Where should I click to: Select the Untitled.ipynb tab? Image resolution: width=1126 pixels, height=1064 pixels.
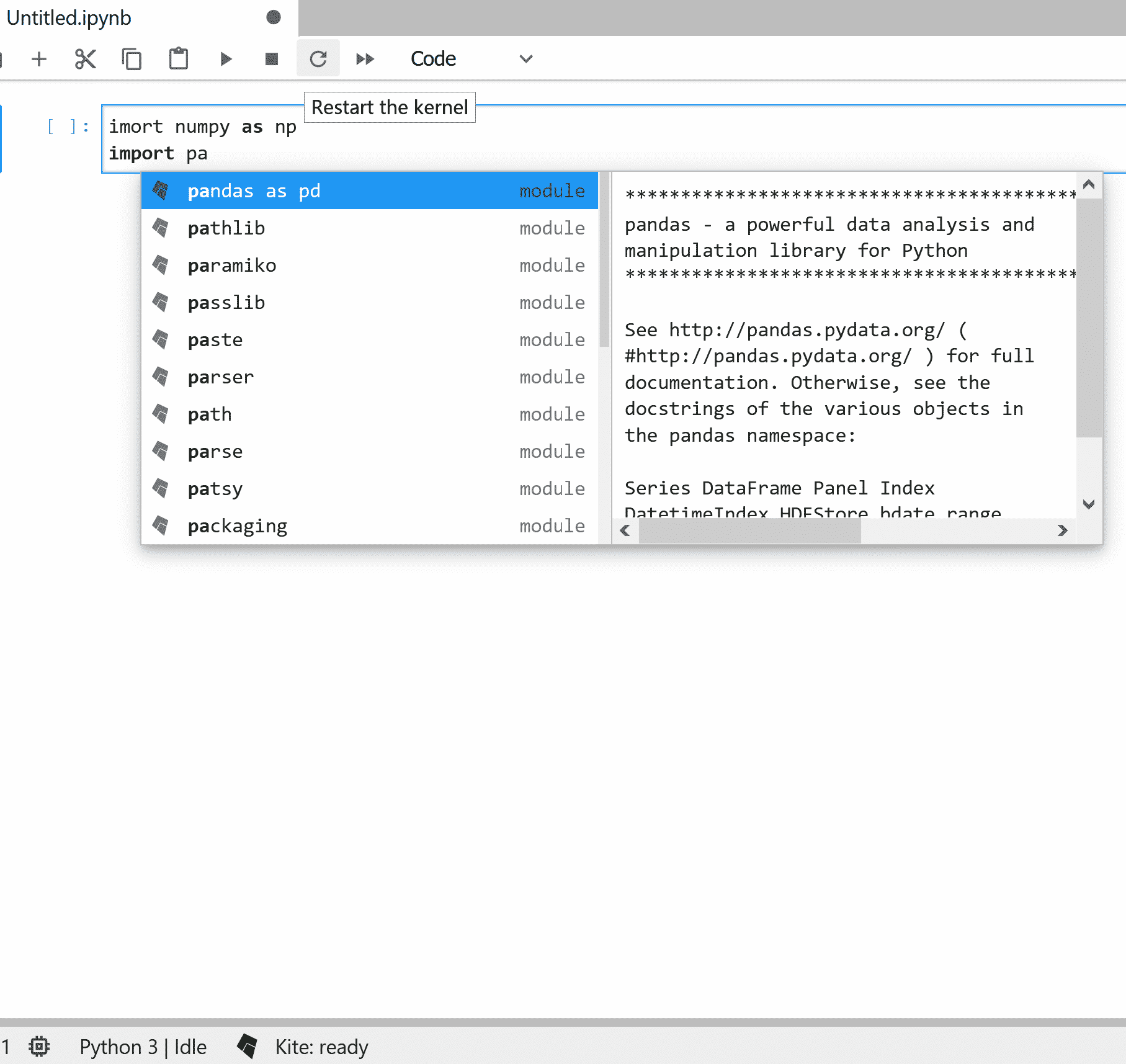point(149,18)
